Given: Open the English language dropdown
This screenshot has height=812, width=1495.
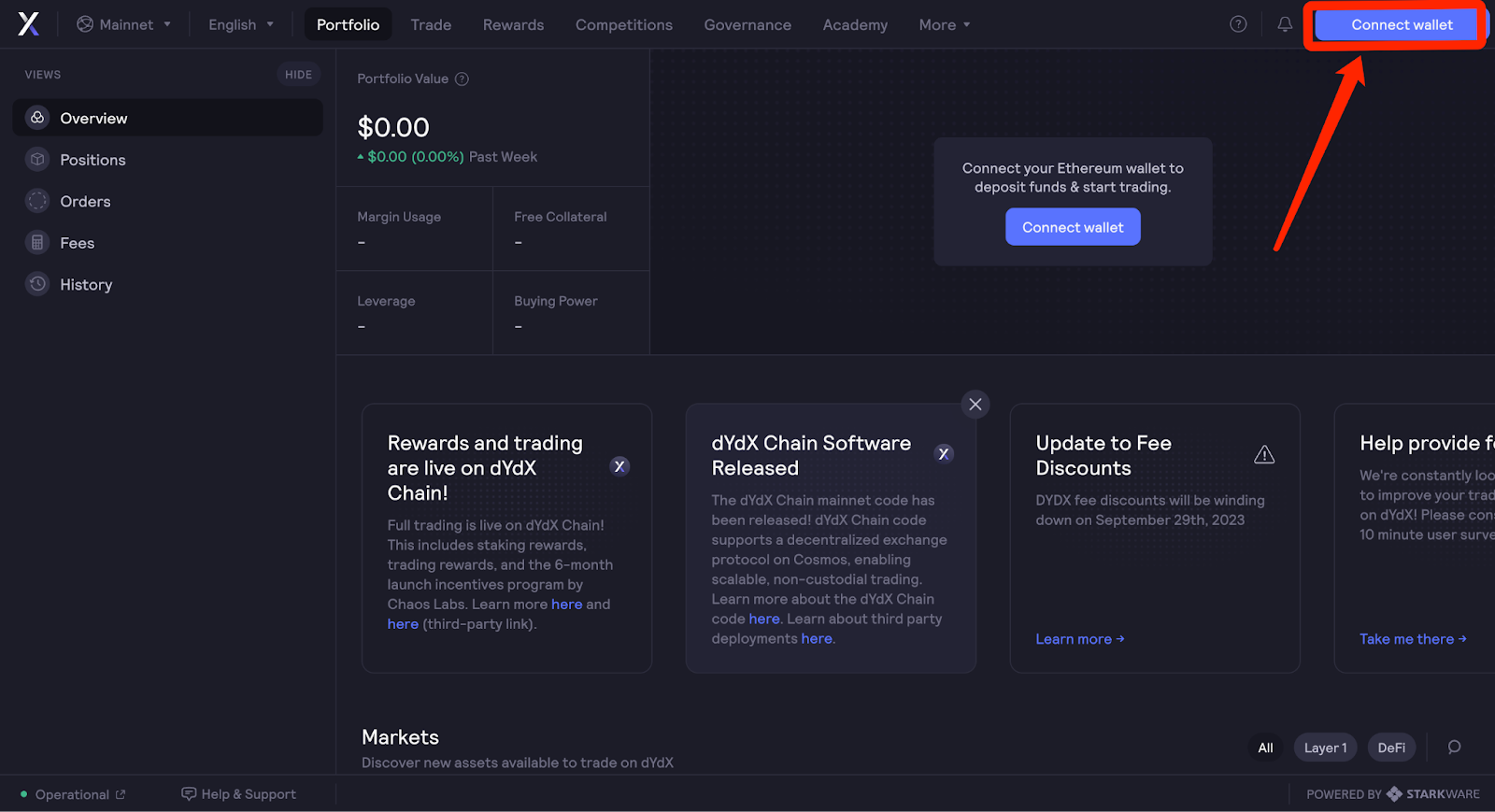Looking at the screenshot, I should tap(241, 24).
